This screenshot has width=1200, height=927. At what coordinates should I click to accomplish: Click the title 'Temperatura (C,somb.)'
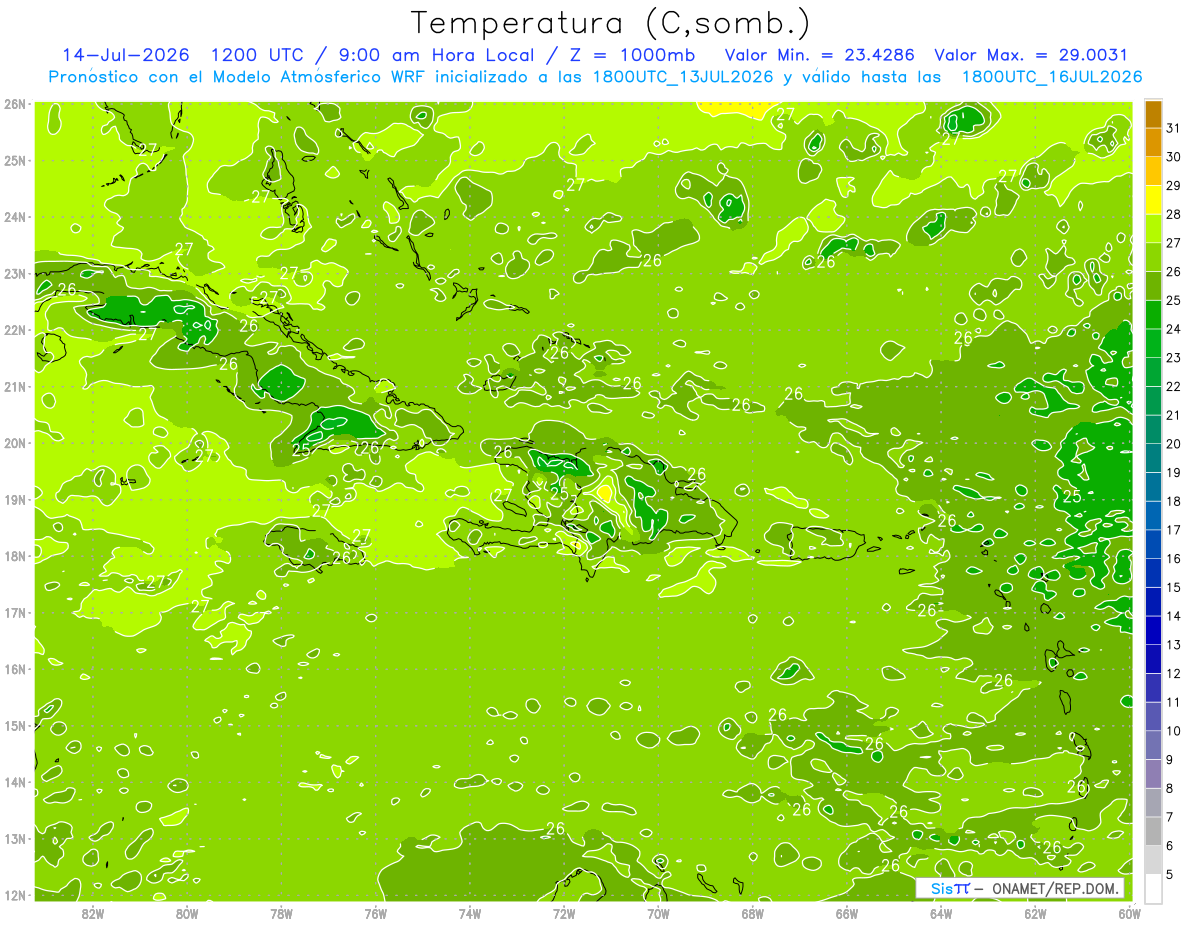(x=611, y=23)
